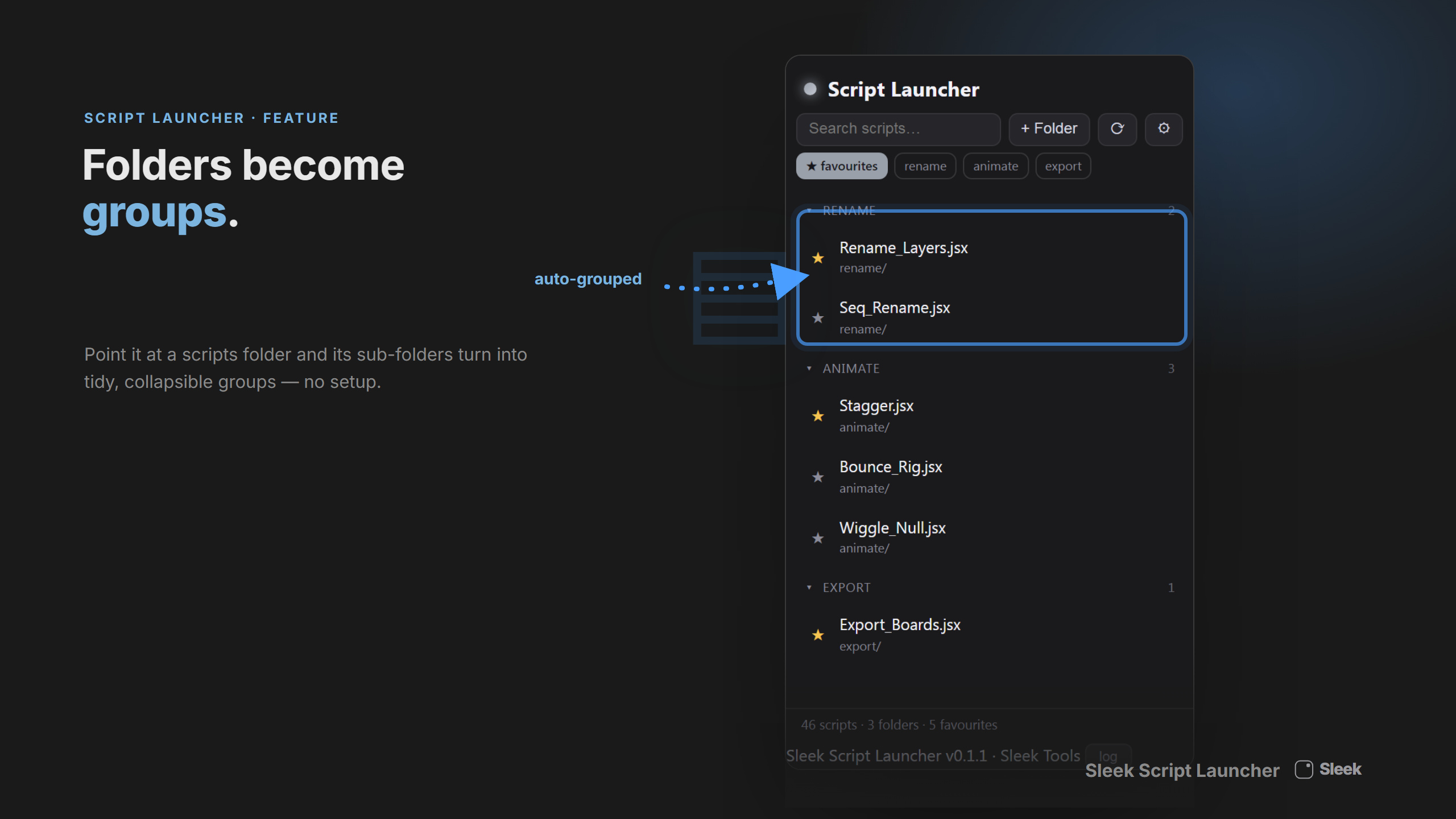The image size is (1456, 819).
Task: Star the Bounce_Rig.jsx script
Action: [818, 477]
